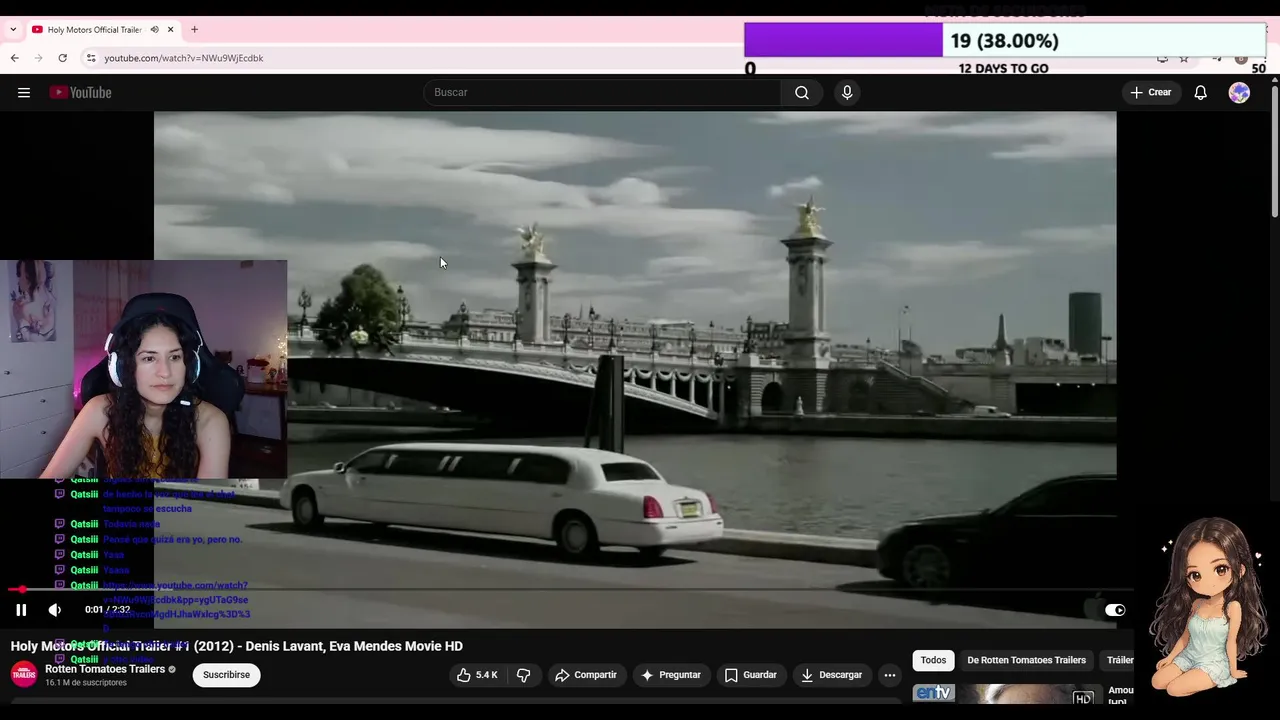This screenshot has height=720, width=1280.
Task: Save the video with Guardar
Action: point(750,675)
